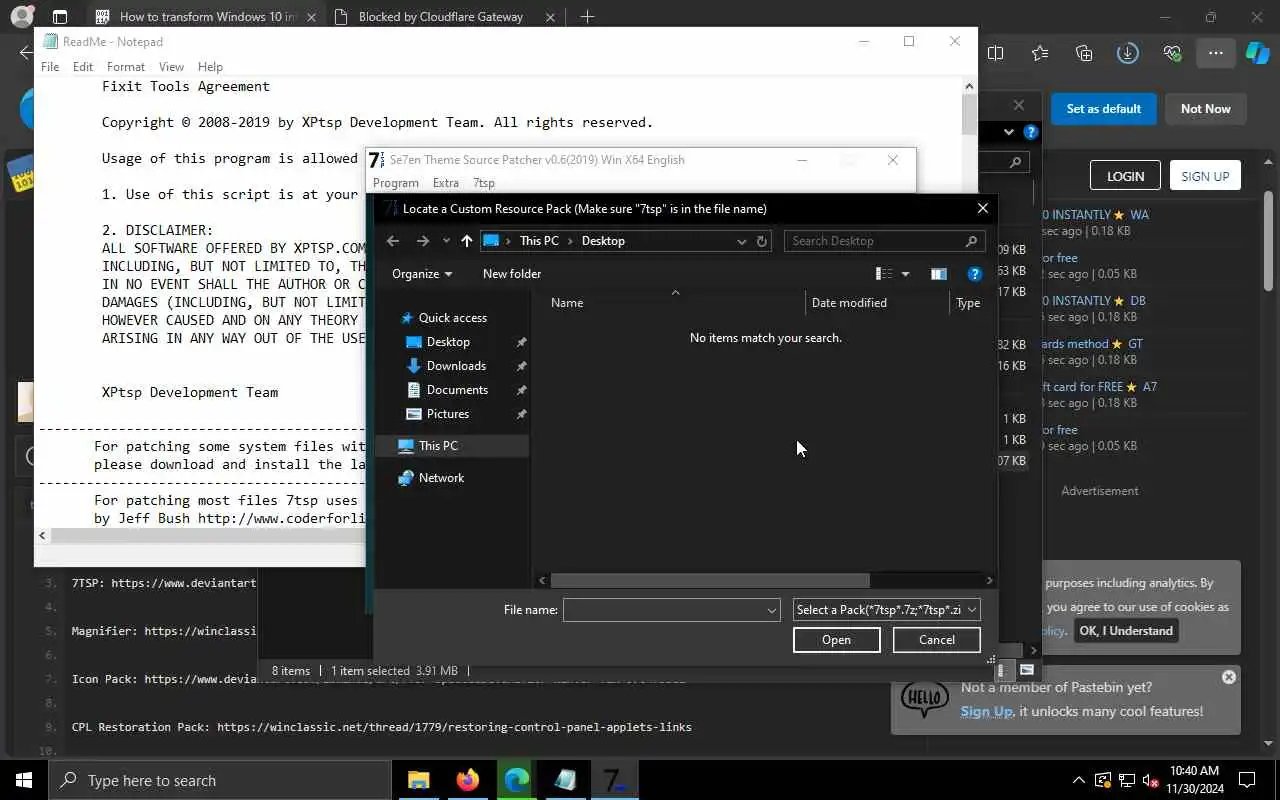
Task: Open Edge split screen icon
Action: (x=996, y=53)
